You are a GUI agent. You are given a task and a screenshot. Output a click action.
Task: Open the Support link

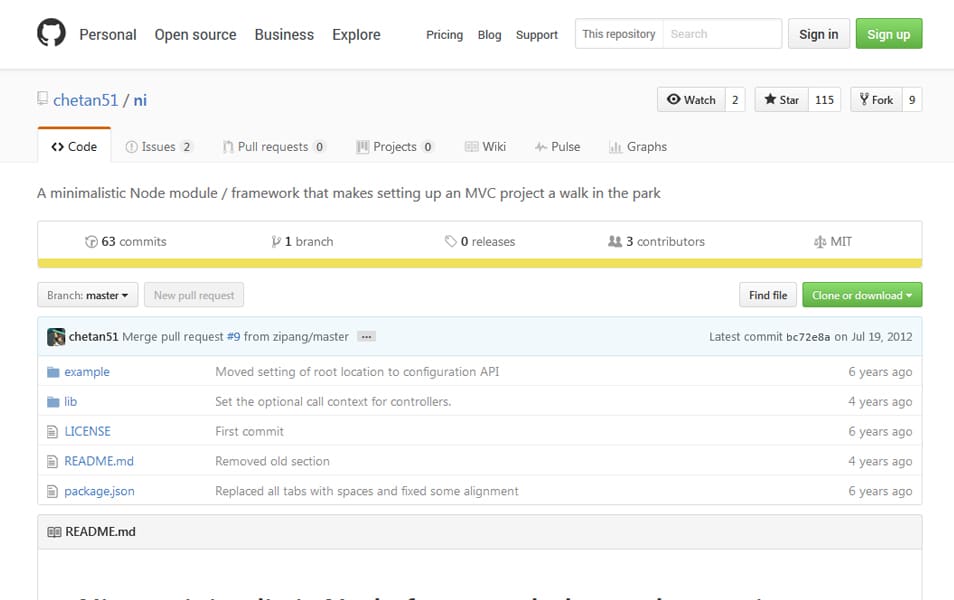[537, 35]
